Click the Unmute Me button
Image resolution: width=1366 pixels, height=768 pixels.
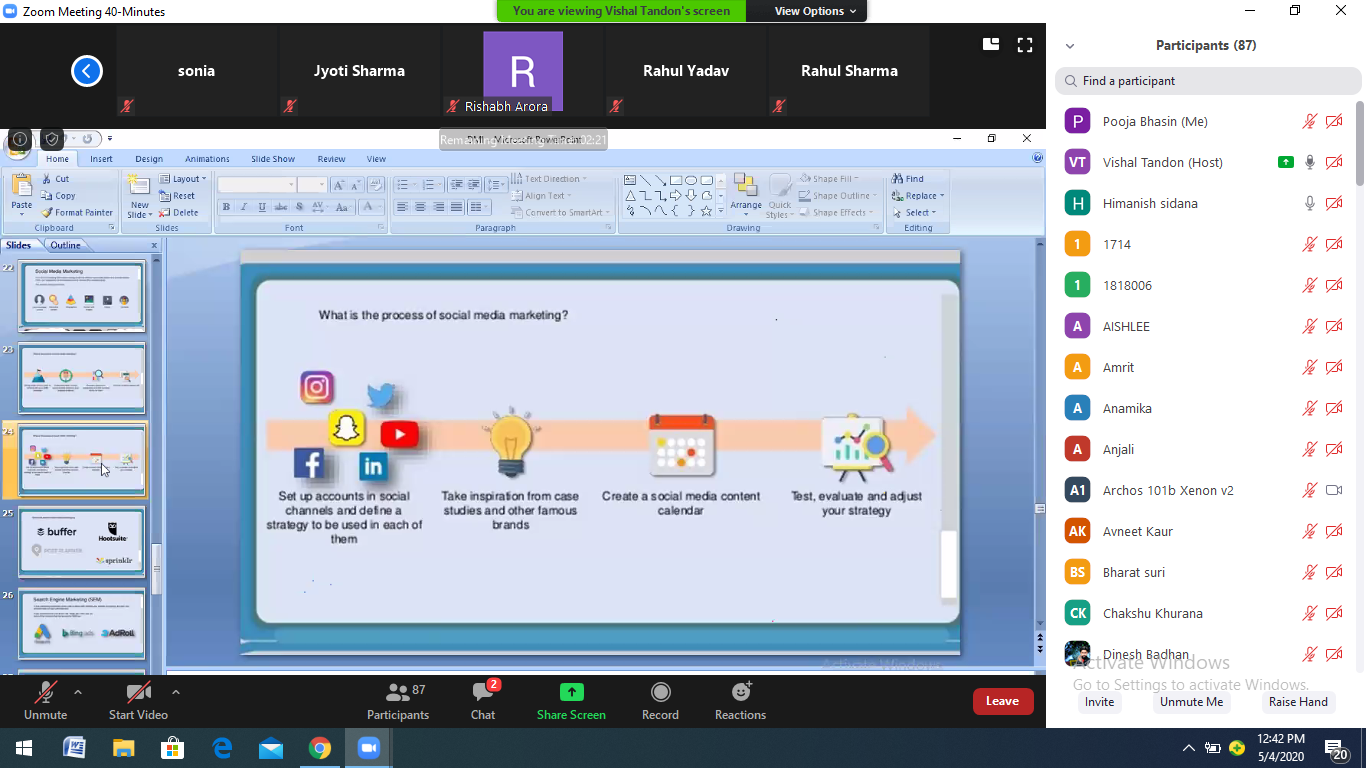point(1191,702)
